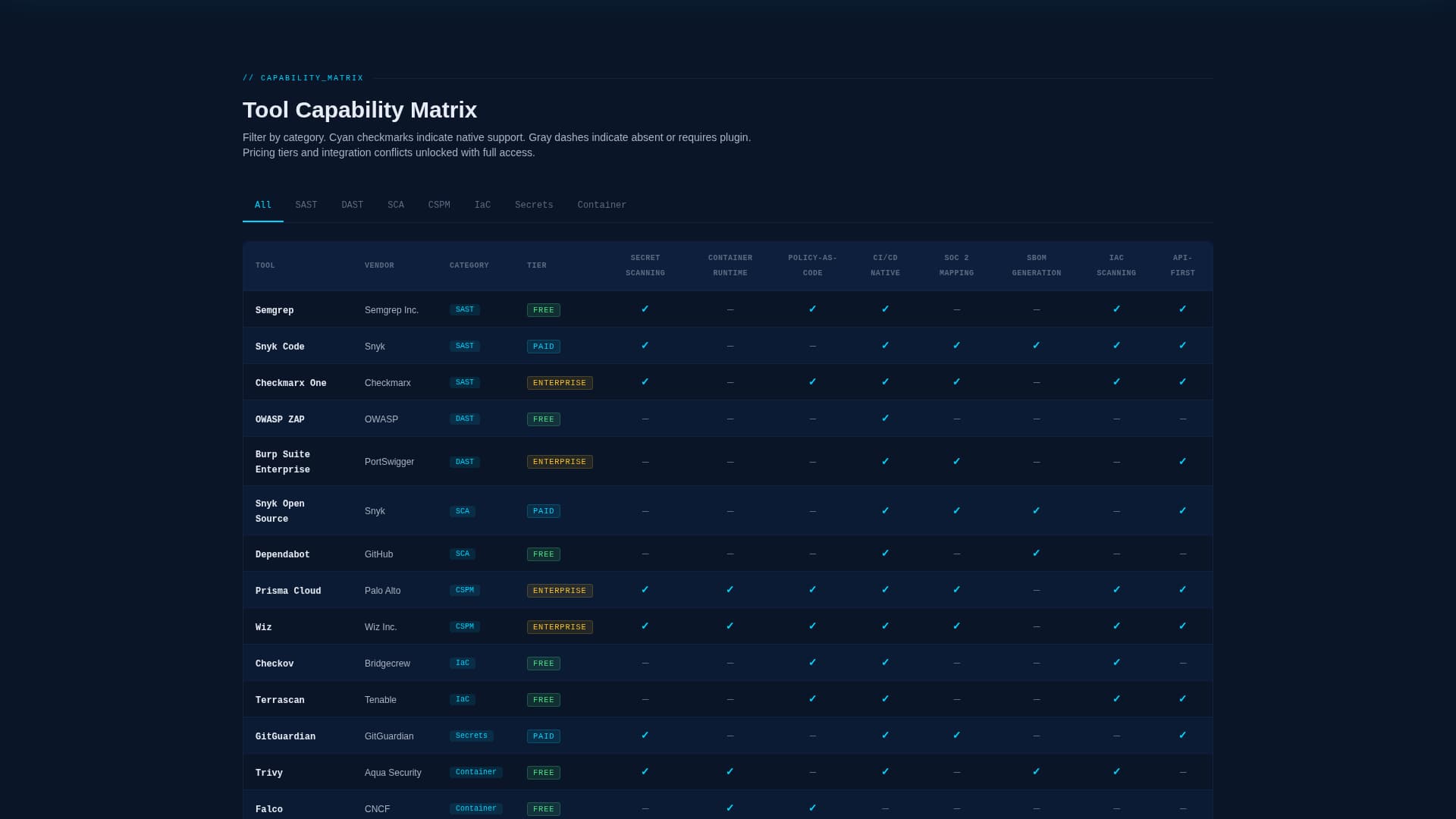This screenshot has width=1456, height=819.
Task: Switch to the All tab
Action: pyautogui.click(x=263, y=205)
